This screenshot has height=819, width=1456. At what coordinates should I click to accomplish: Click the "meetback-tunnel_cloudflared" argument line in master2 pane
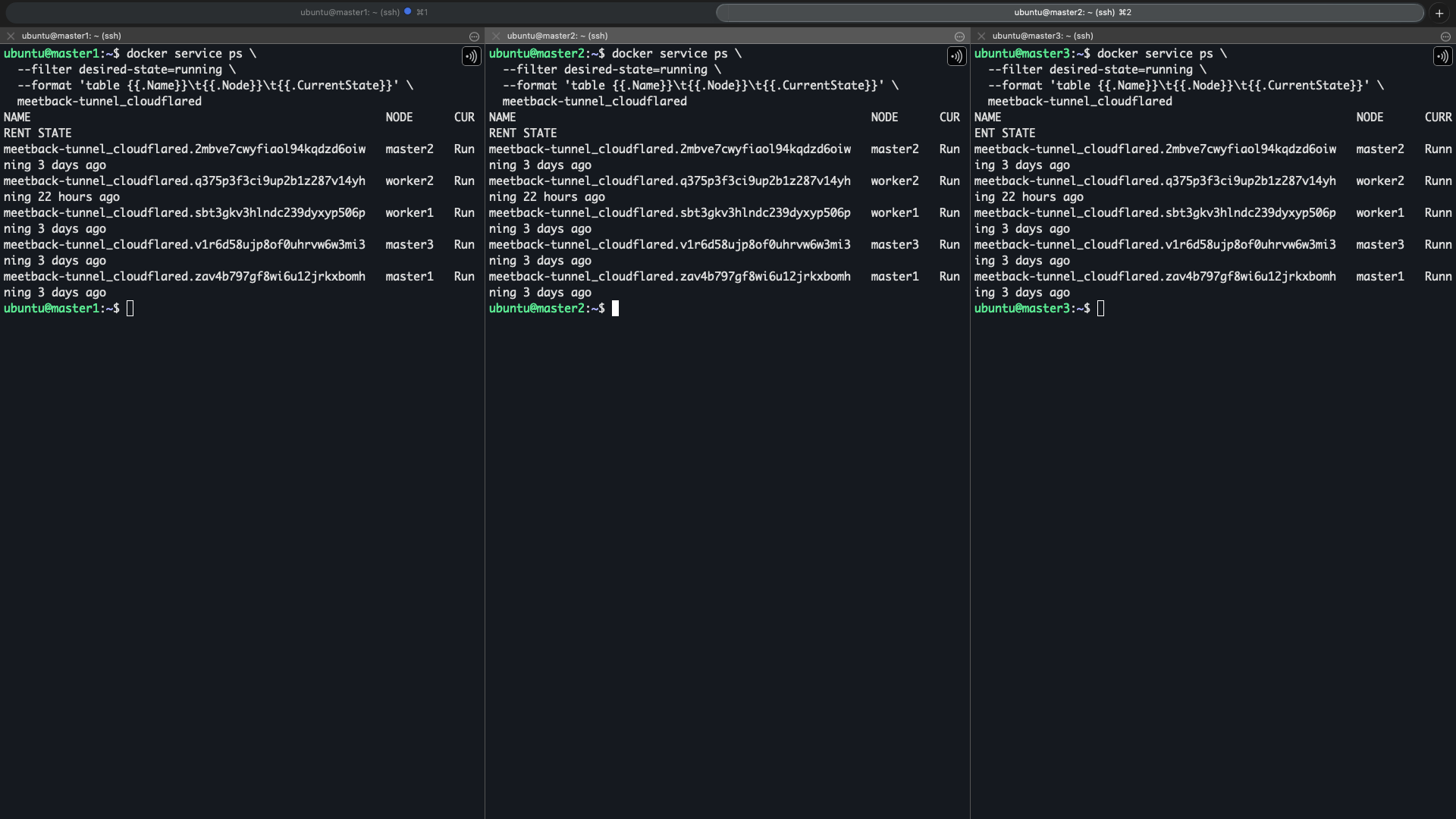pos(595,102)
